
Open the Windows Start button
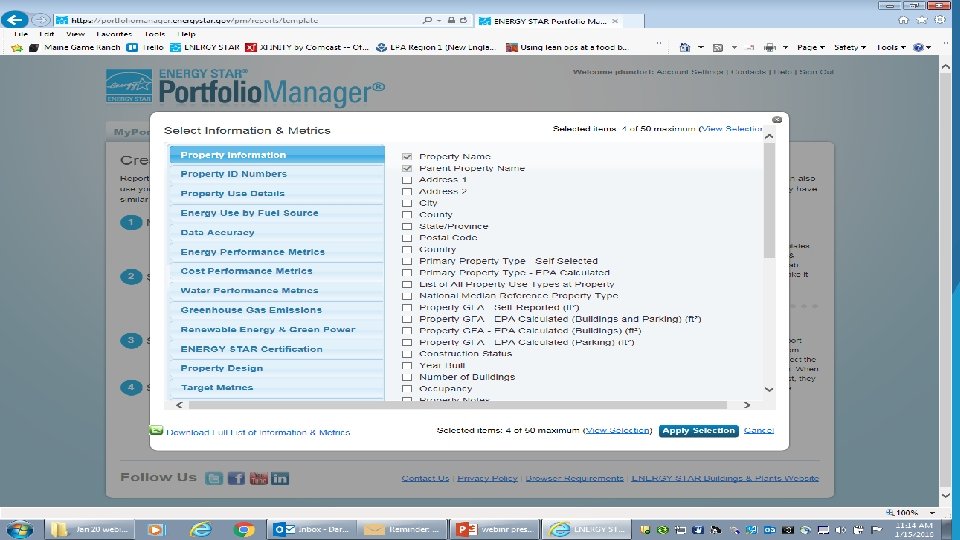[x=19, y=529]
